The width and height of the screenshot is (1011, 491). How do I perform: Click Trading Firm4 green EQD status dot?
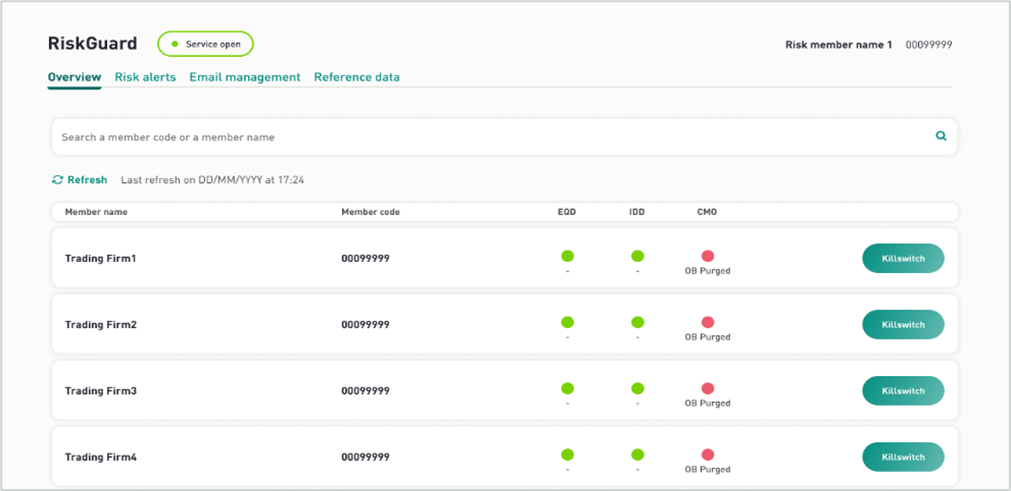567,455
